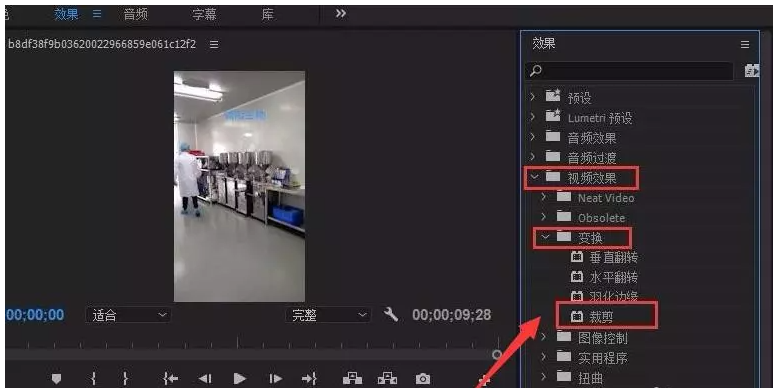Open the 完整 playback resolution dropdown
The height and width of the screenshot is (388, 776).
click(328, 315)
